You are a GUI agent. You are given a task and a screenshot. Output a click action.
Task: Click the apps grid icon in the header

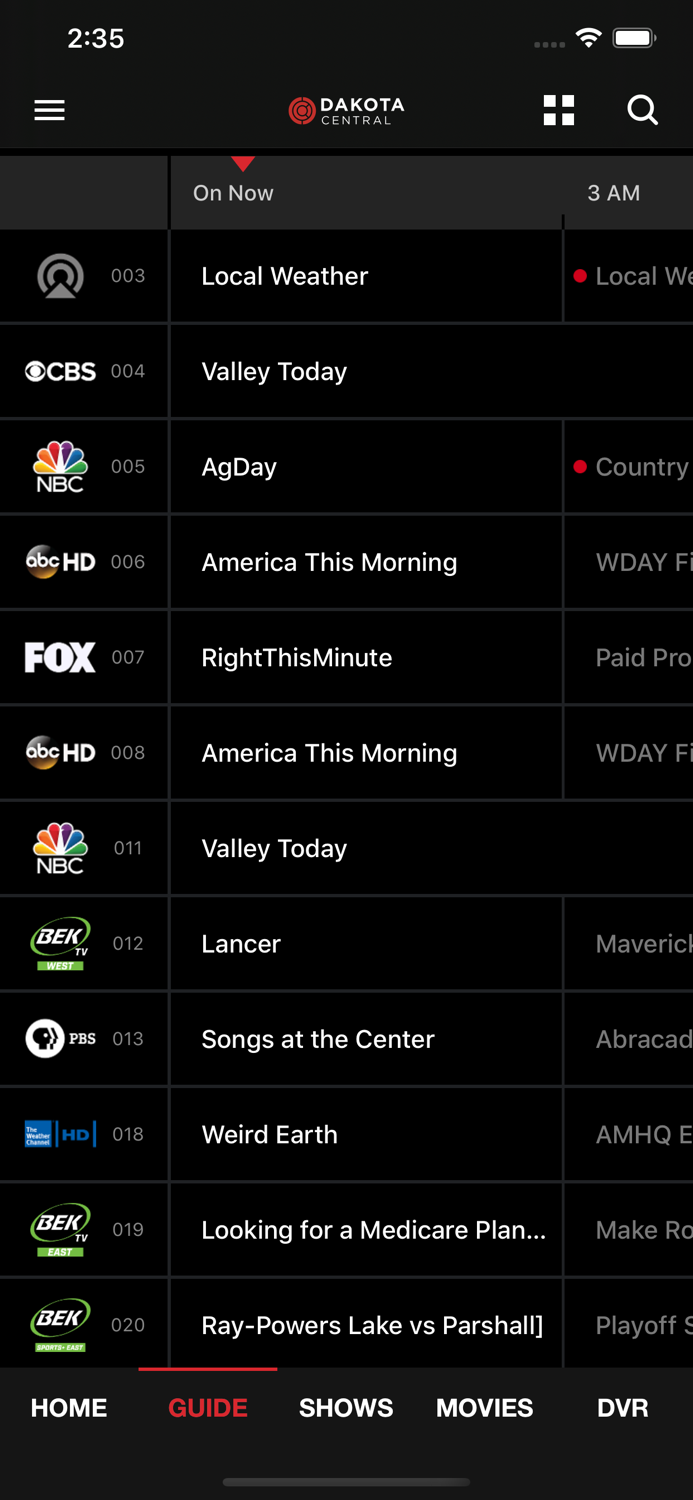558,110
